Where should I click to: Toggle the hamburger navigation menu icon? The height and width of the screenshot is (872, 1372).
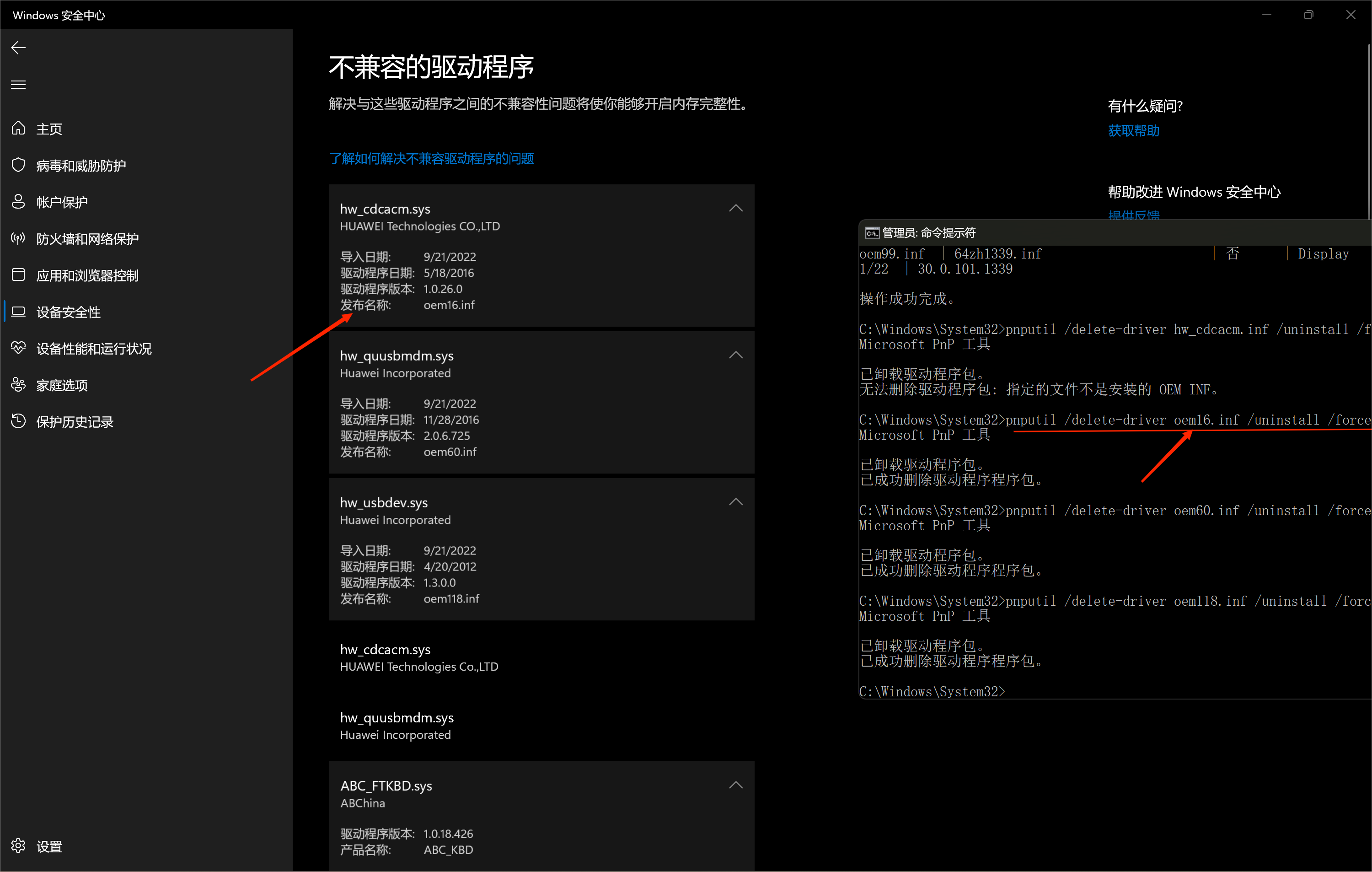pyautogui.click(x=18, y=84)
